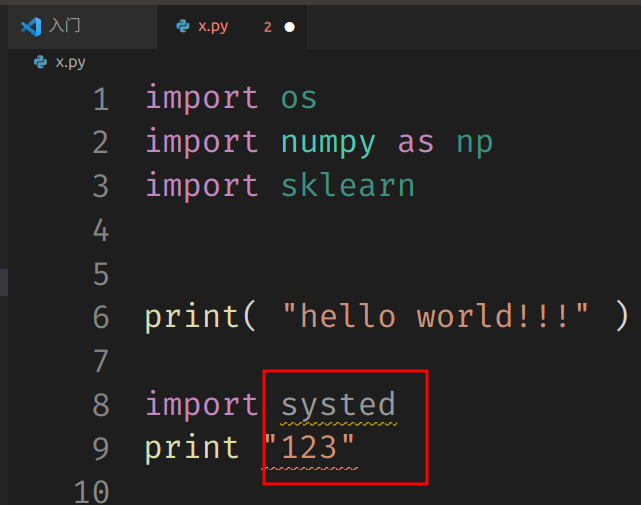Click the word 'sklearn' on line 3

pos(348,185)
